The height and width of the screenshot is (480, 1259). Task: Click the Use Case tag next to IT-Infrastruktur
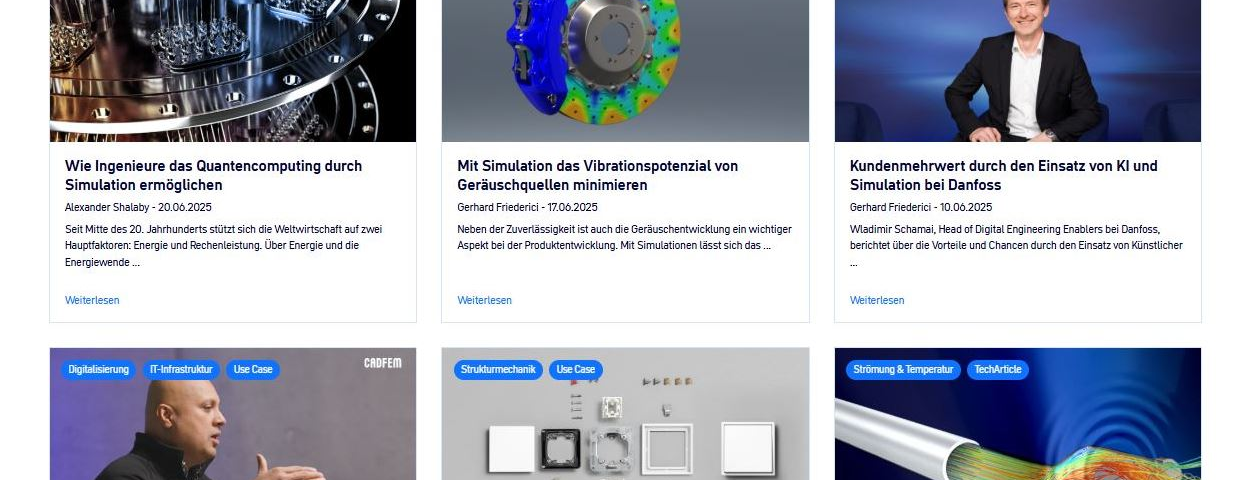click(253, 370)
